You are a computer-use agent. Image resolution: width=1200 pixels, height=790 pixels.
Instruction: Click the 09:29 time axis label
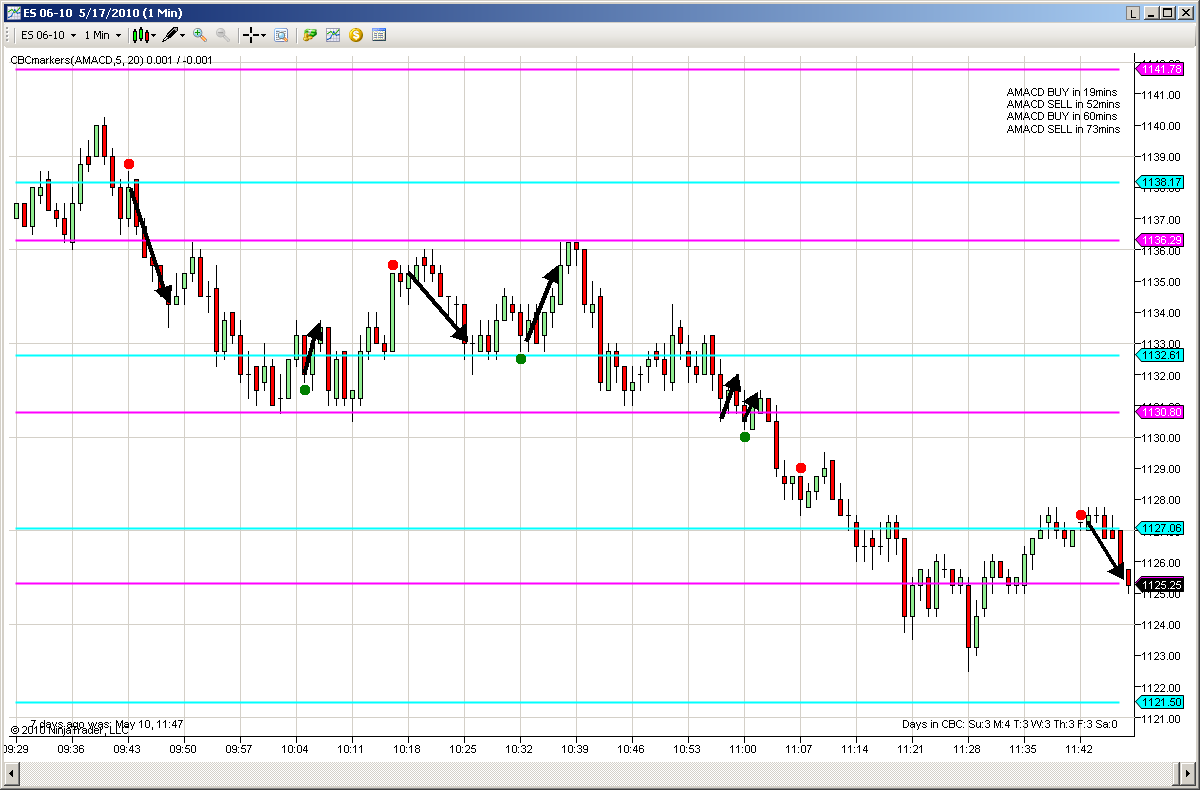[x=15, y=748]
